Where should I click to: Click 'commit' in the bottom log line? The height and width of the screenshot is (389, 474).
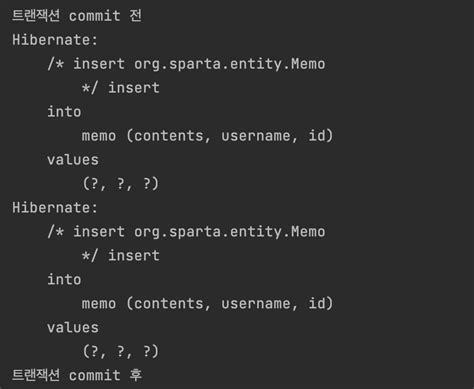click(x=95, y=376)
